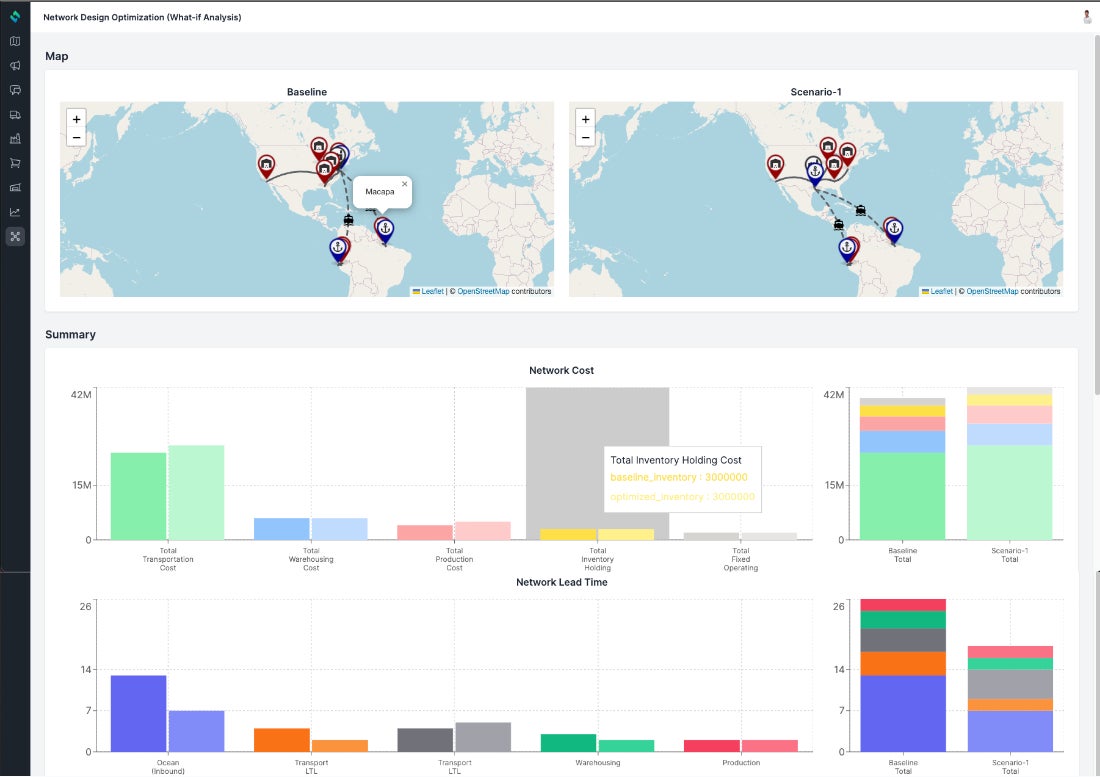Image resolution: width=1100 pixels, height=777 pixels.
Task: Open the factory icon in sidebar
Action: (x=15, y=139)
